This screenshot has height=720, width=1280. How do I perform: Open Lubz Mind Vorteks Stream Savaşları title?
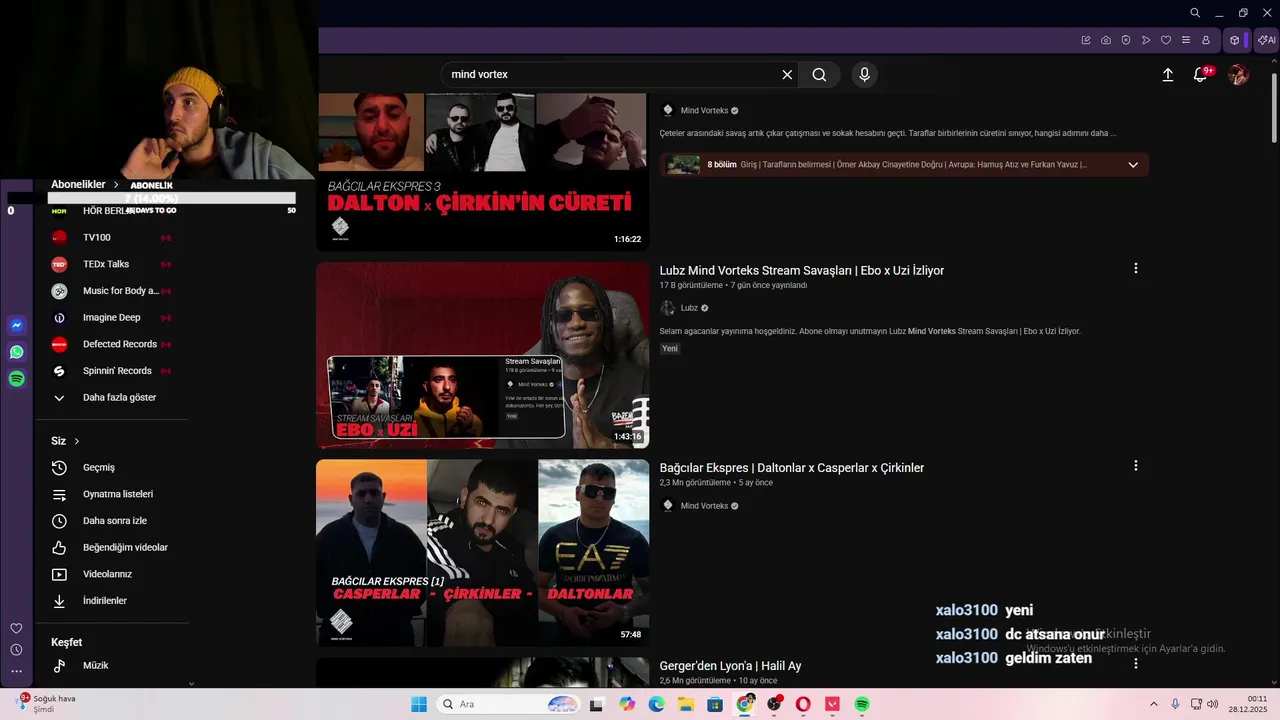[802, 270]
